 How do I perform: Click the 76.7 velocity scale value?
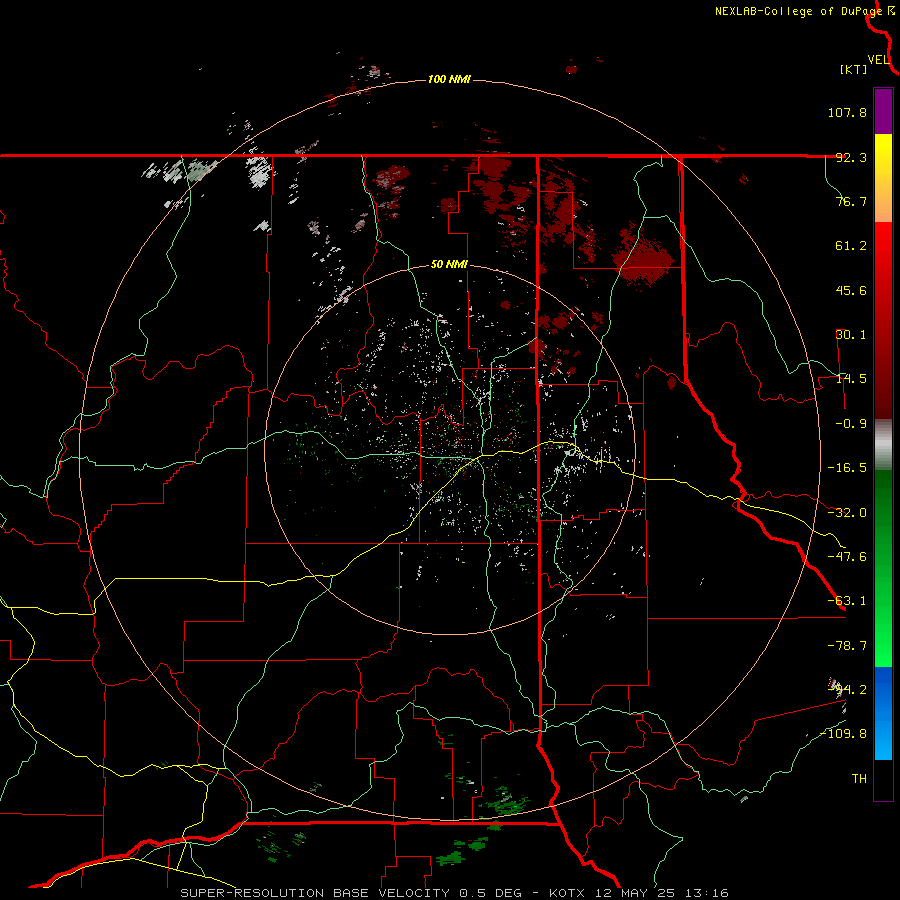[x=851, y=201]
